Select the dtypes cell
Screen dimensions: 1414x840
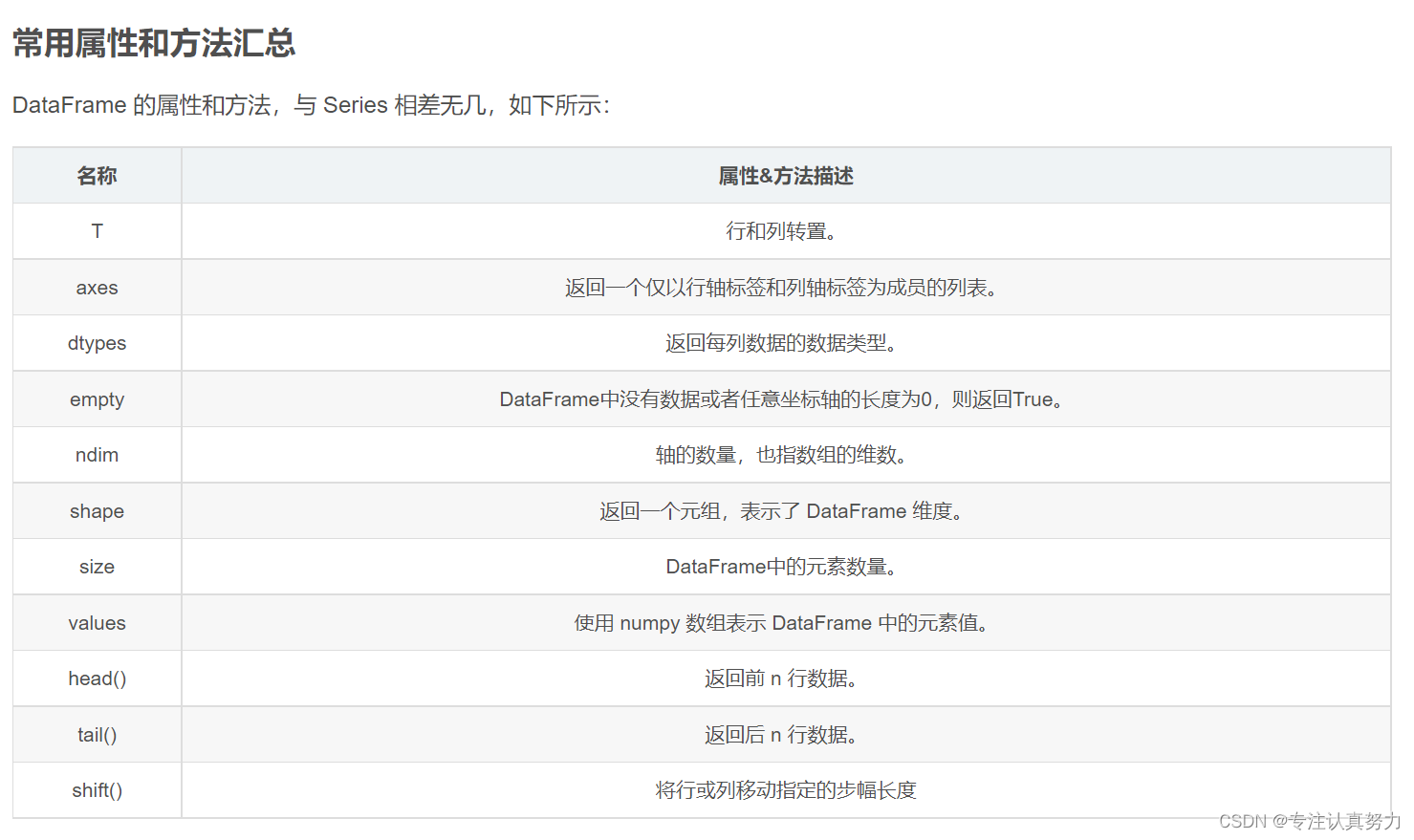pyautogui.click(x=97, y=343)
